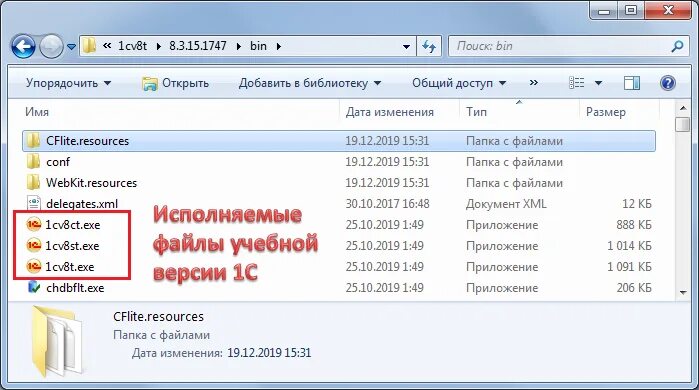This screenshot has height=390, width=699.
Task: Click the 1 014 КБ size cell
Action: click(629, 246)
